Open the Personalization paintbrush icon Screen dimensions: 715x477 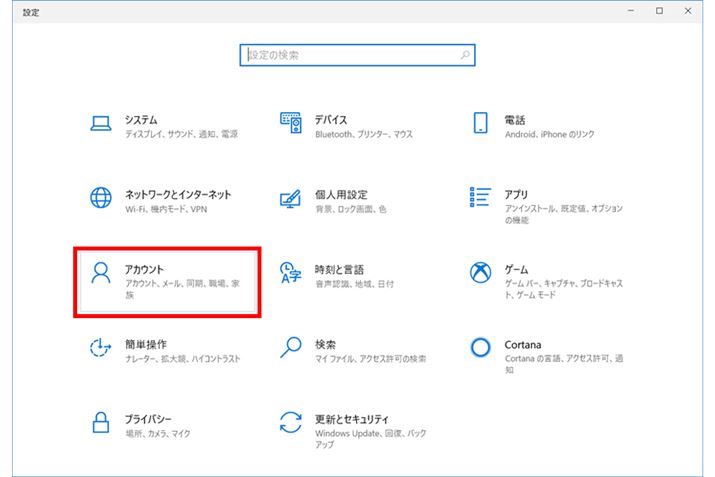click(x=290, y=199)
